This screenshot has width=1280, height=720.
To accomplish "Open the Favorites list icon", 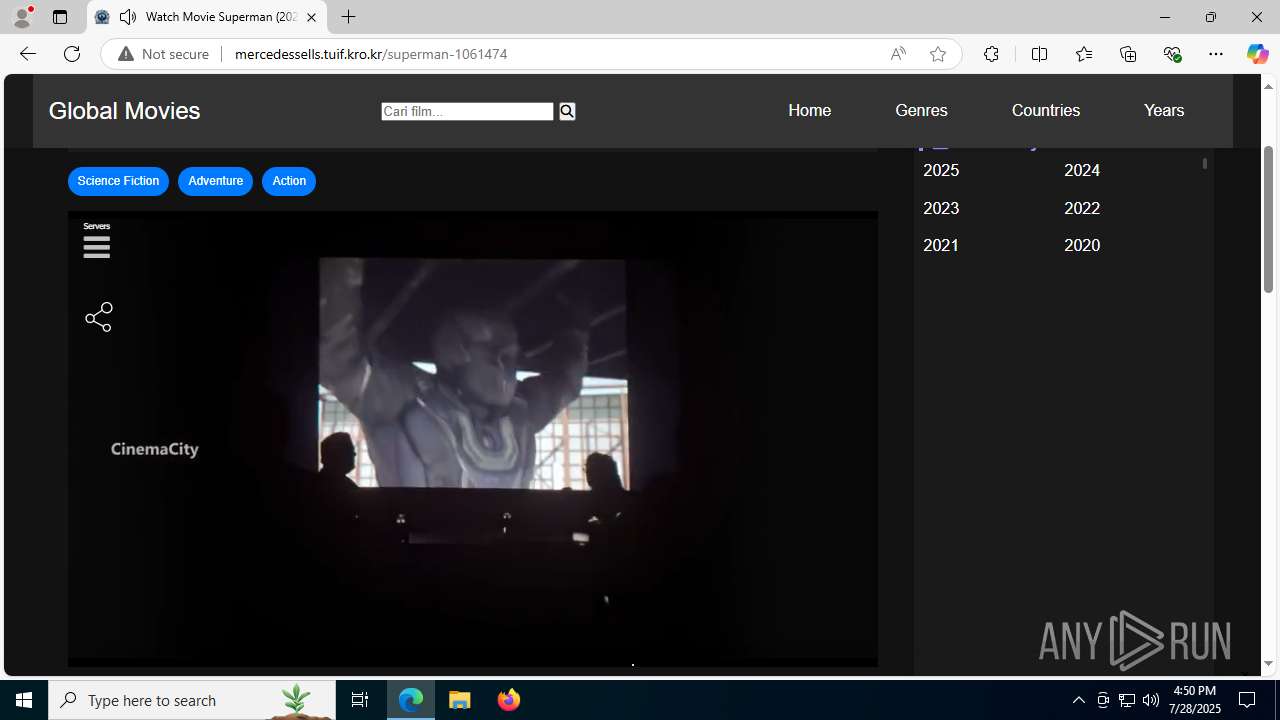I will [1084, 54].
